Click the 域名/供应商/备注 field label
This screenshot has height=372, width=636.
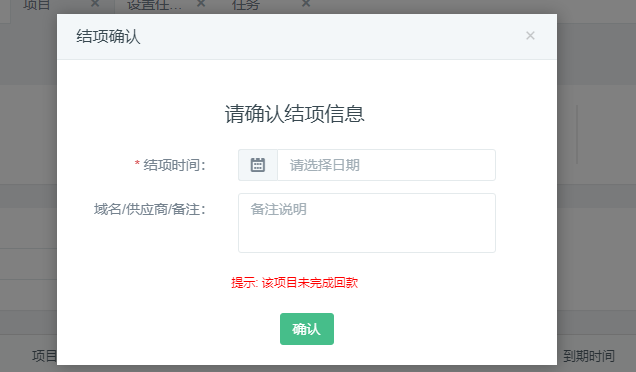click(150, 209)
